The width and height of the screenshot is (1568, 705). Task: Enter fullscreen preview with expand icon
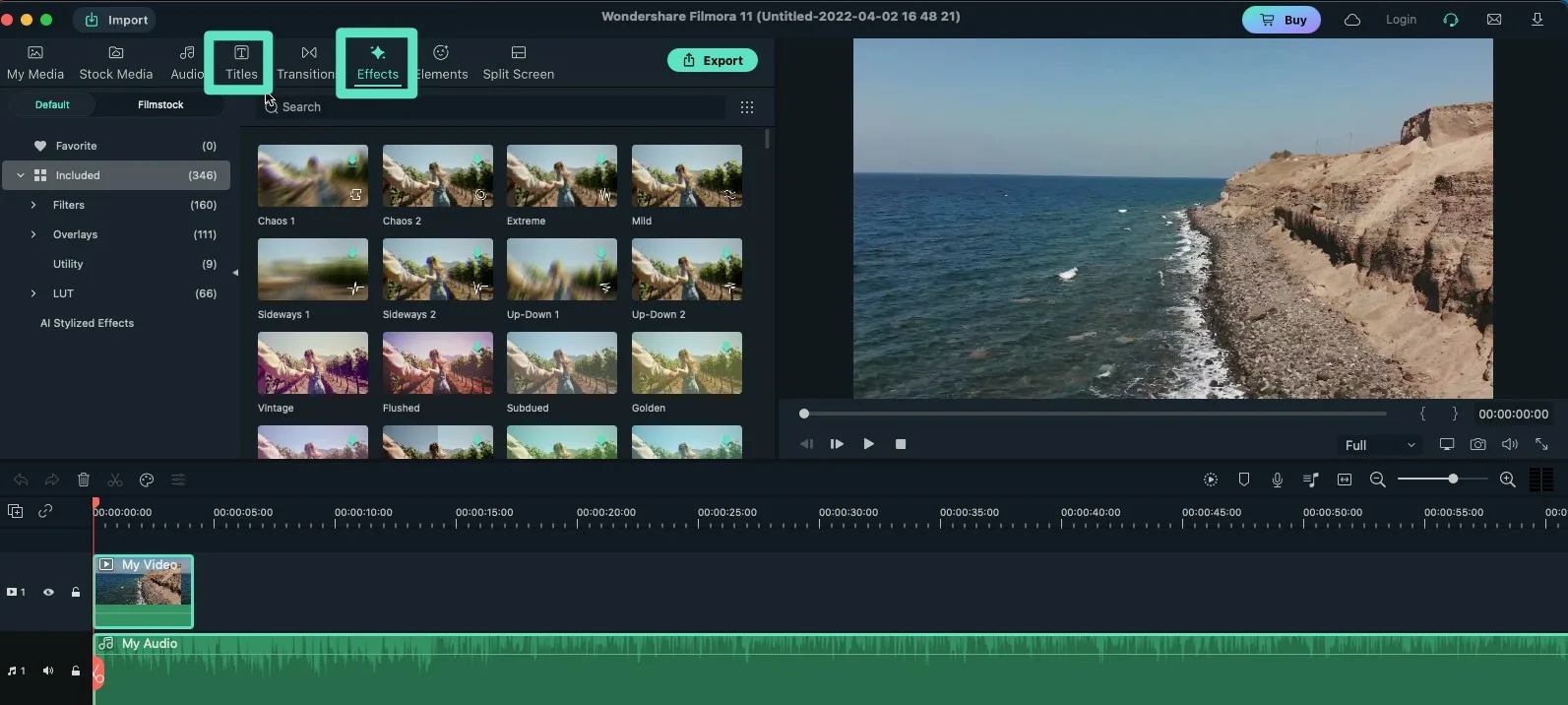click(1541, 444)
